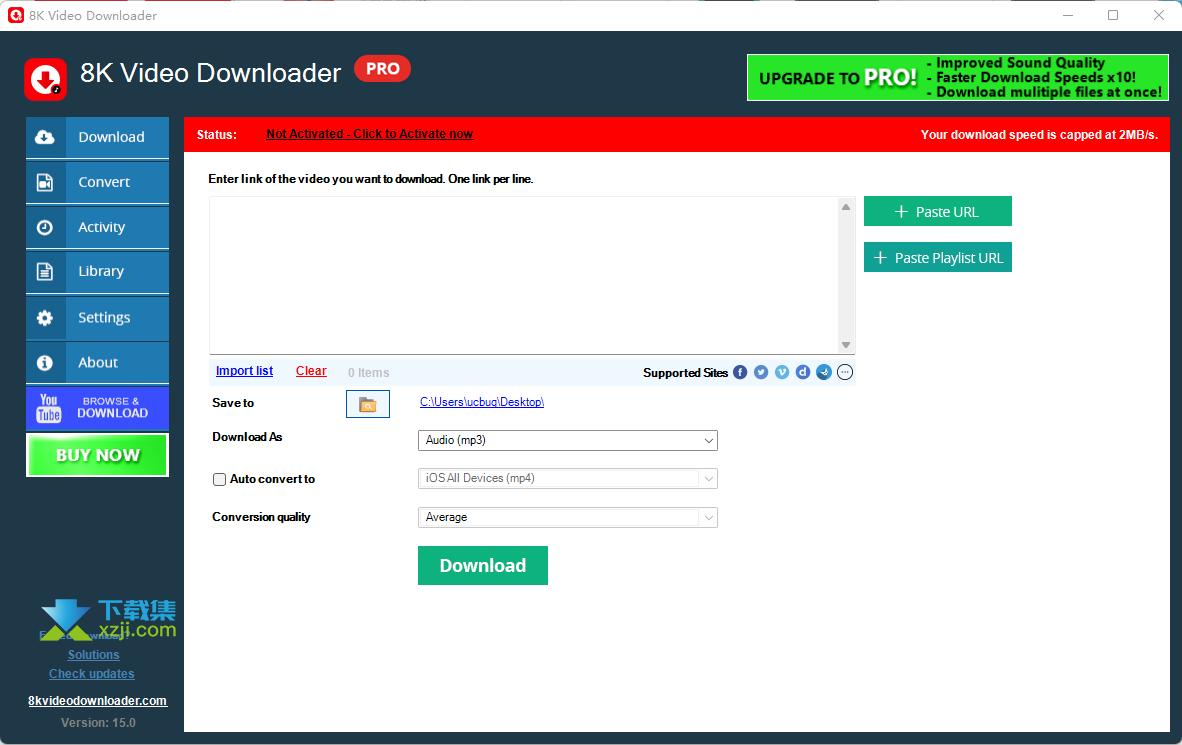Click the 0 Items counter text
The image size is (1182, 745).
click(x=369, y=372)
